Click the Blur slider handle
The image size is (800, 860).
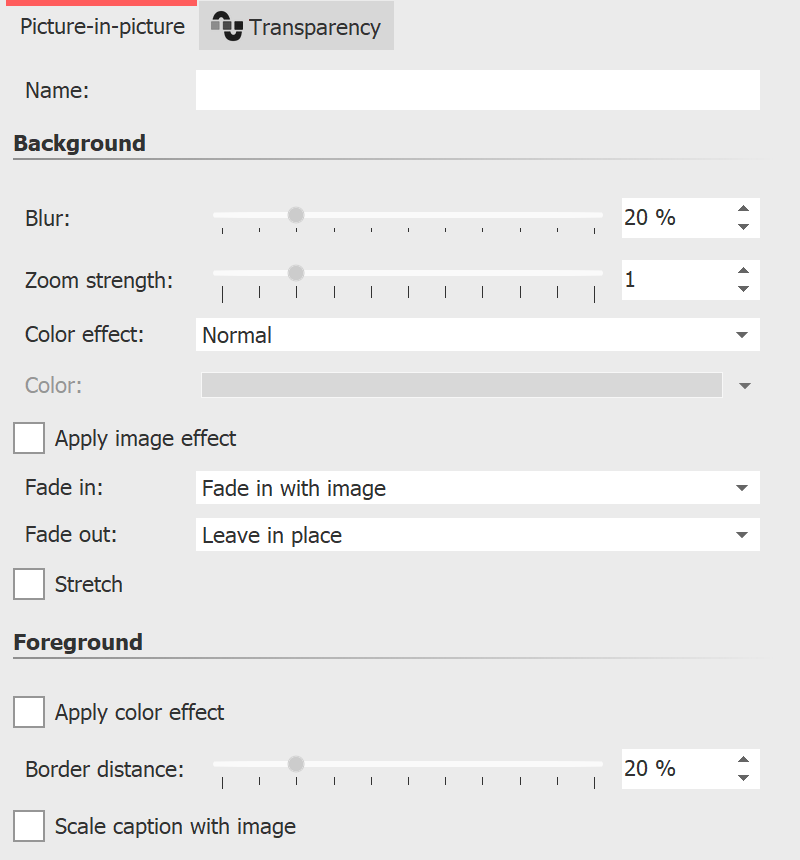click(x=296, y=214)
